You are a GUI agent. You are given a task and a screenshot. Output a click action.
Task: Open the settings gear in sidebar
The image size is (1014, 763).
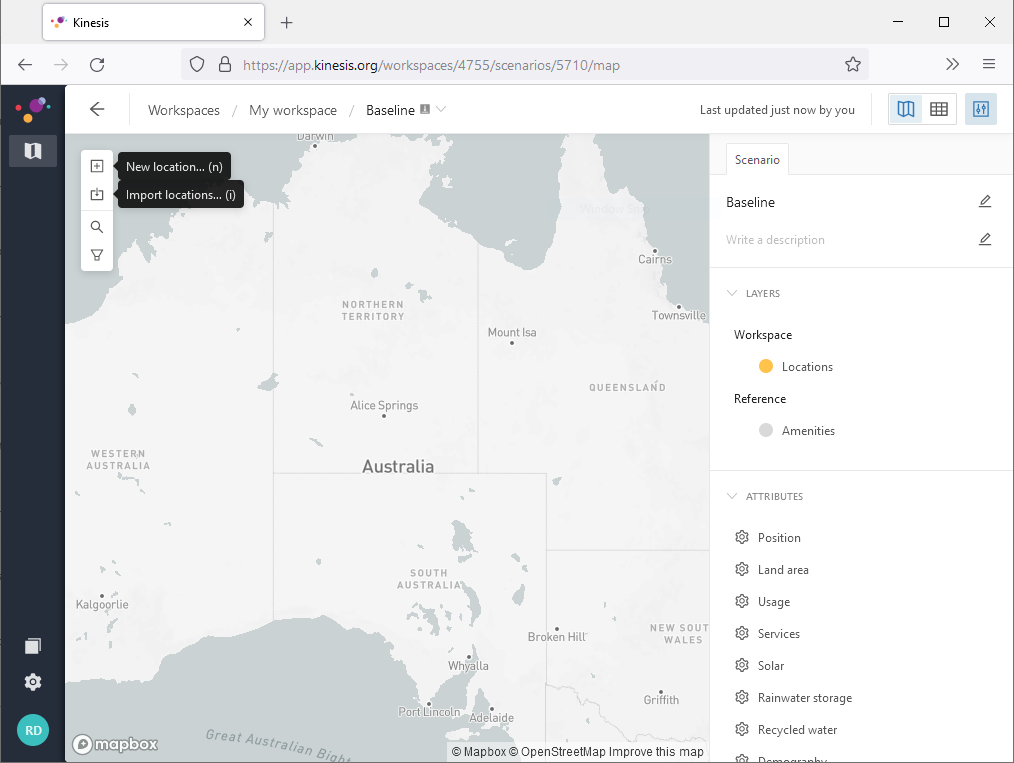point(33,682)
